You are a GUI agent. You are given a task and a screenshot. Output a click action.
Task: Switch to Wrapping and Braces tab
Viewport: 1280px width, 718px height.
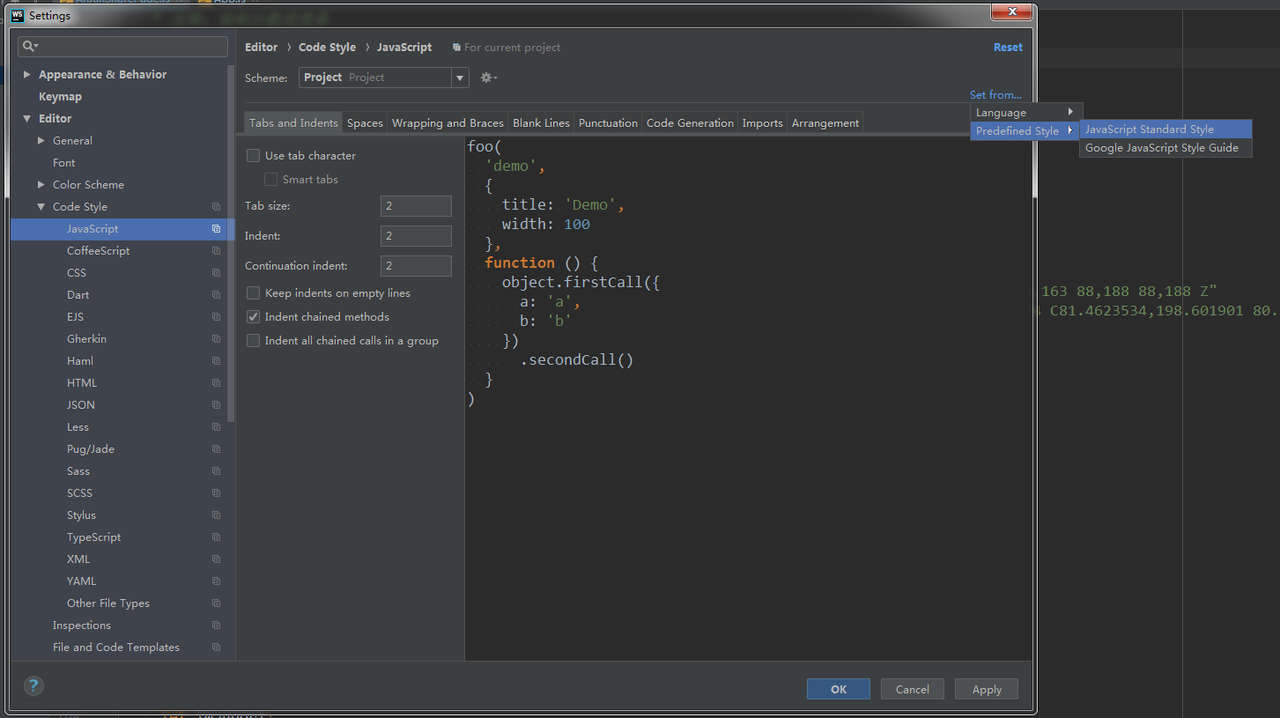(448, 123)
